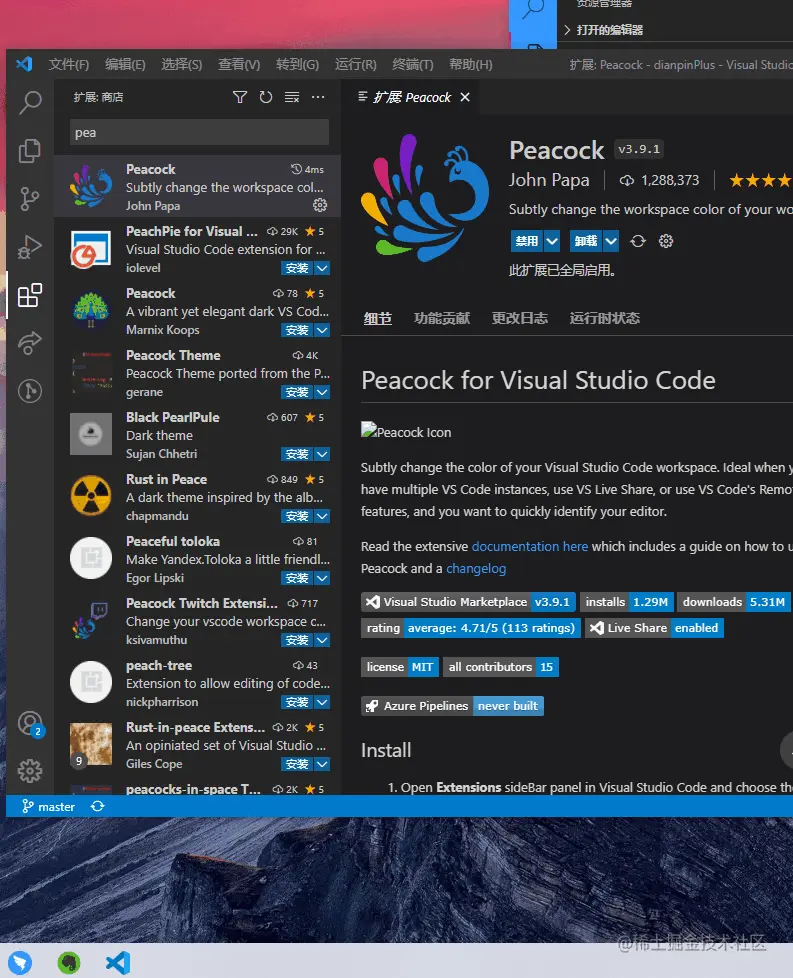The image size is (793, 978).
Task: Switch to the 运行时状态 tab
Action: (605, 319)
